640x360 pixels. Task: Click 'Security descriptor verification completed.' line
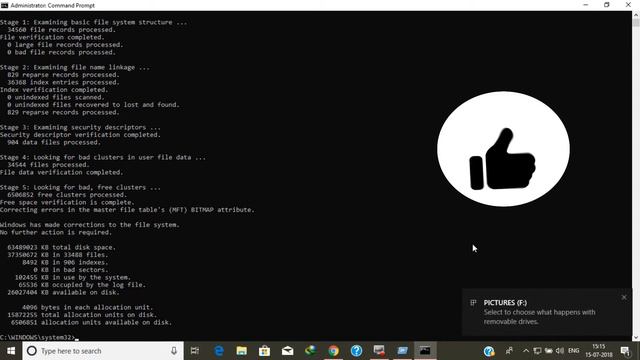[80, 135]
